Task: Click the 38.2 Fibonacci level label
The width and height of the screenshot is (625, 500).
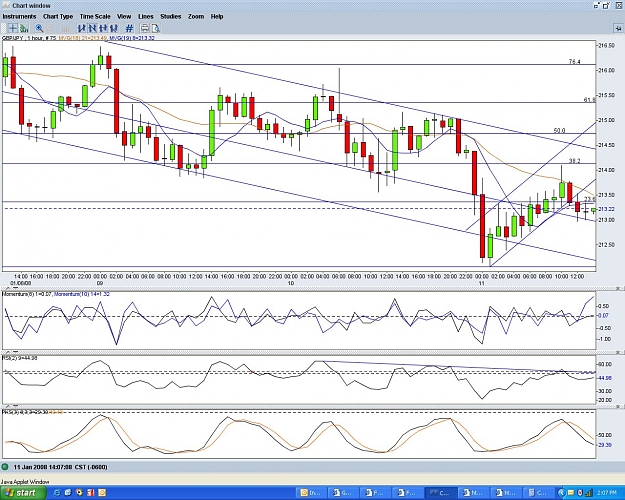Action: pyautogui.click(x=574, y=161)
